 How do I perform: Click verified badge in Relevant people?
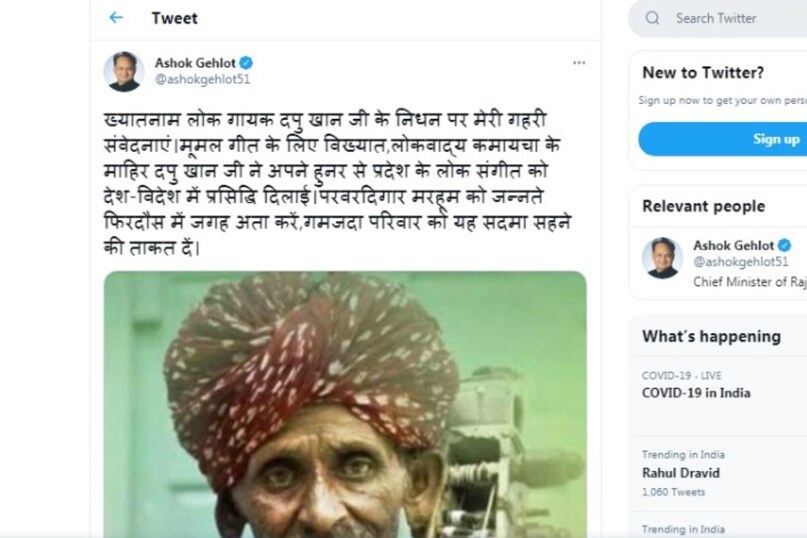785,245
